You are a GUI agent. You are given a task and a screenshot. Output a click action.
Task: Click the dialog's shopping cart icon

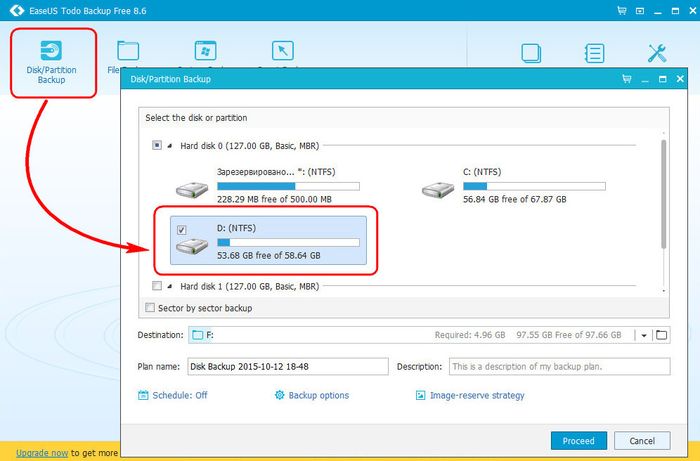pos(626,78)
